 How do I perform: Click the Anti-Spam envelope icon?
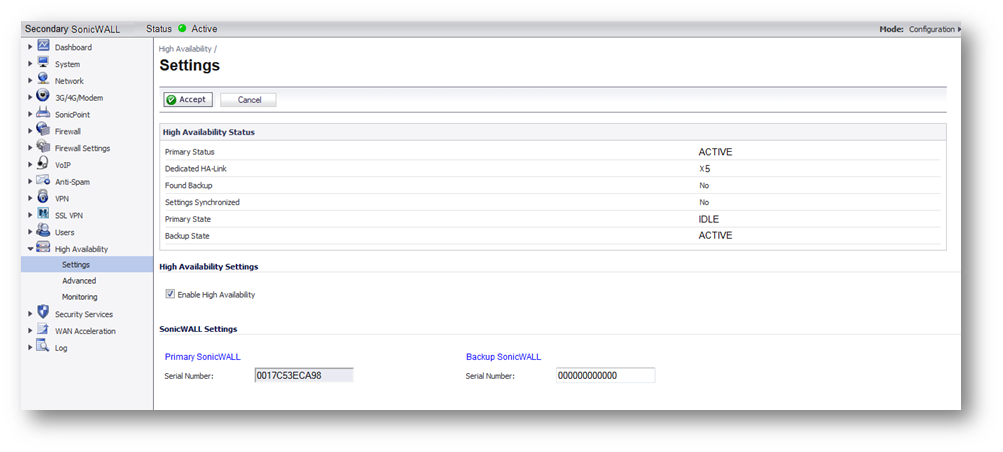[43, 181]
